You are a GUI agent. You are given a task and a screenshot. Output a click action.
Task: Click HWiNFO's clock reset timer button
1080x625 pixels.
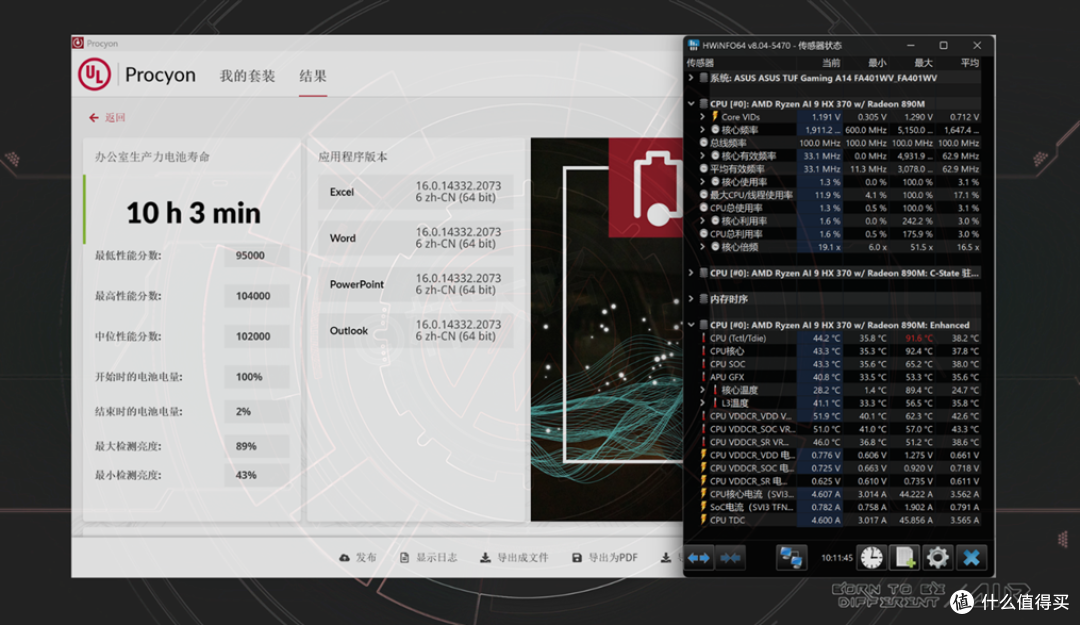pyautogui.click(x=871, y=557)
